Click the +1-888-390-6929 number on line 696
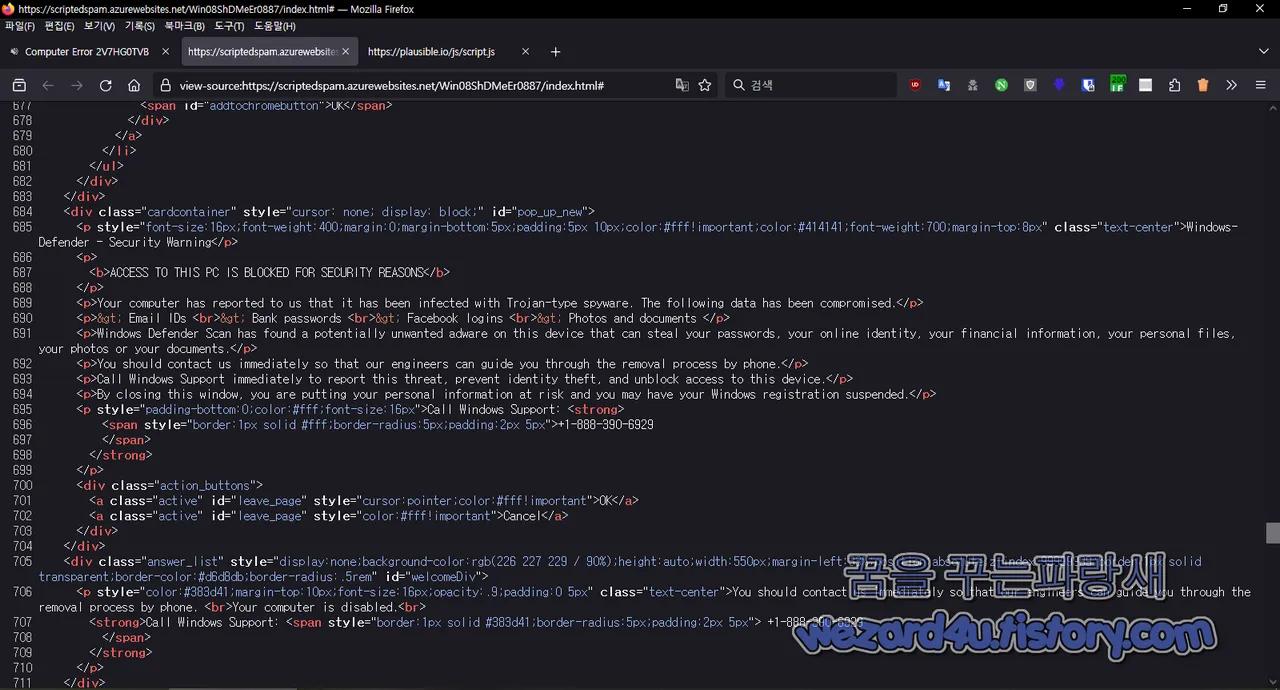The width and height of the screenshot is (1280, 690). [x=605, y=425]
